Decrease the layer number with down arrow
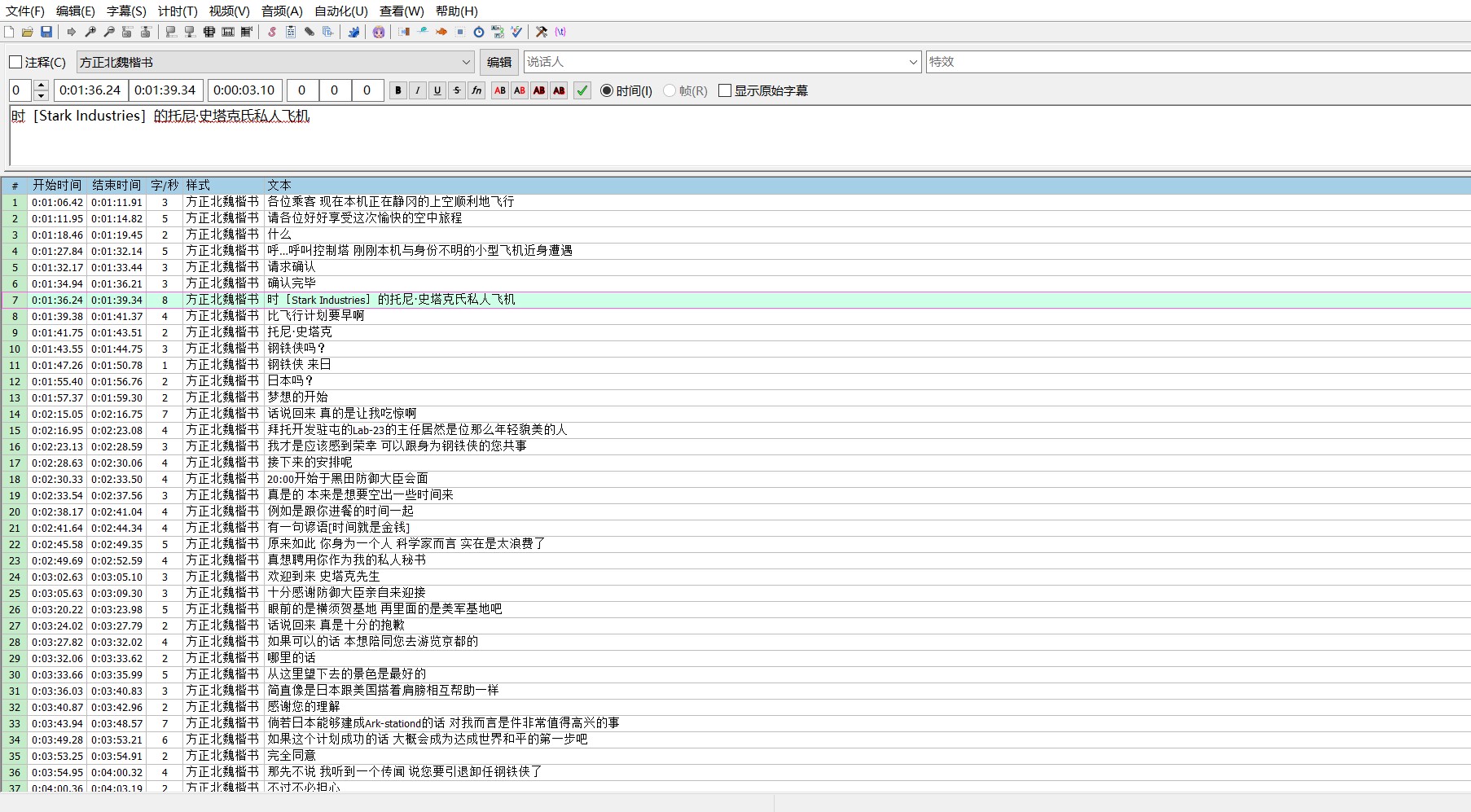Screen dimensions: 1471x812 42,96
